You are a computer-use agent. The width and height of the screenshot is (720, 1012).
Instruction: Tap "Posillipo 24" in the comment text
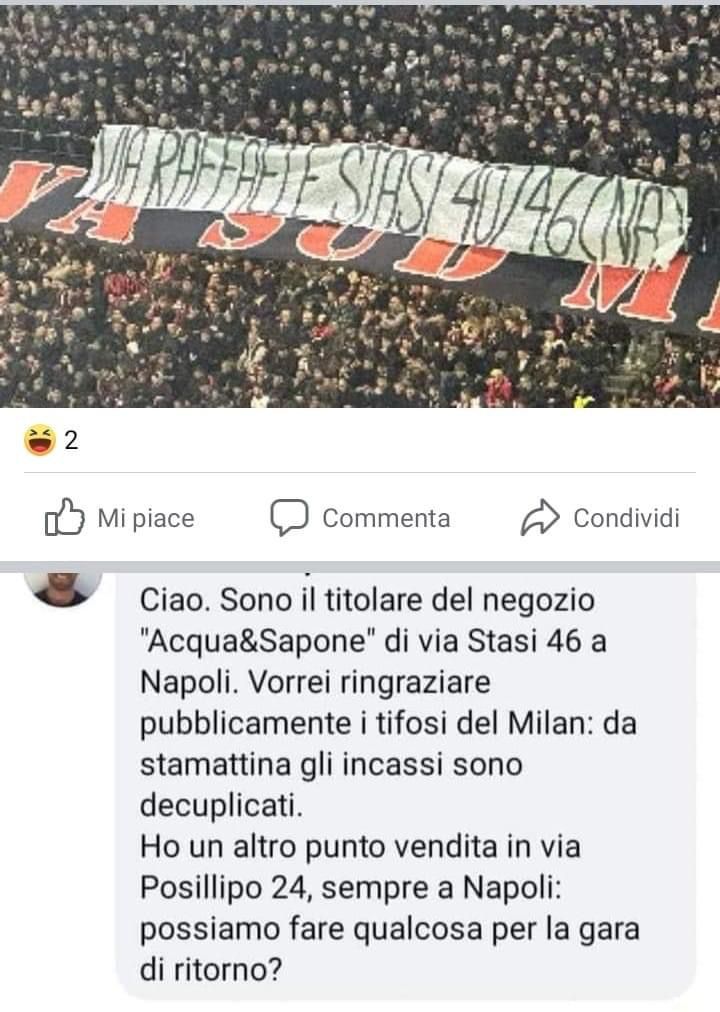coord(226,888)
